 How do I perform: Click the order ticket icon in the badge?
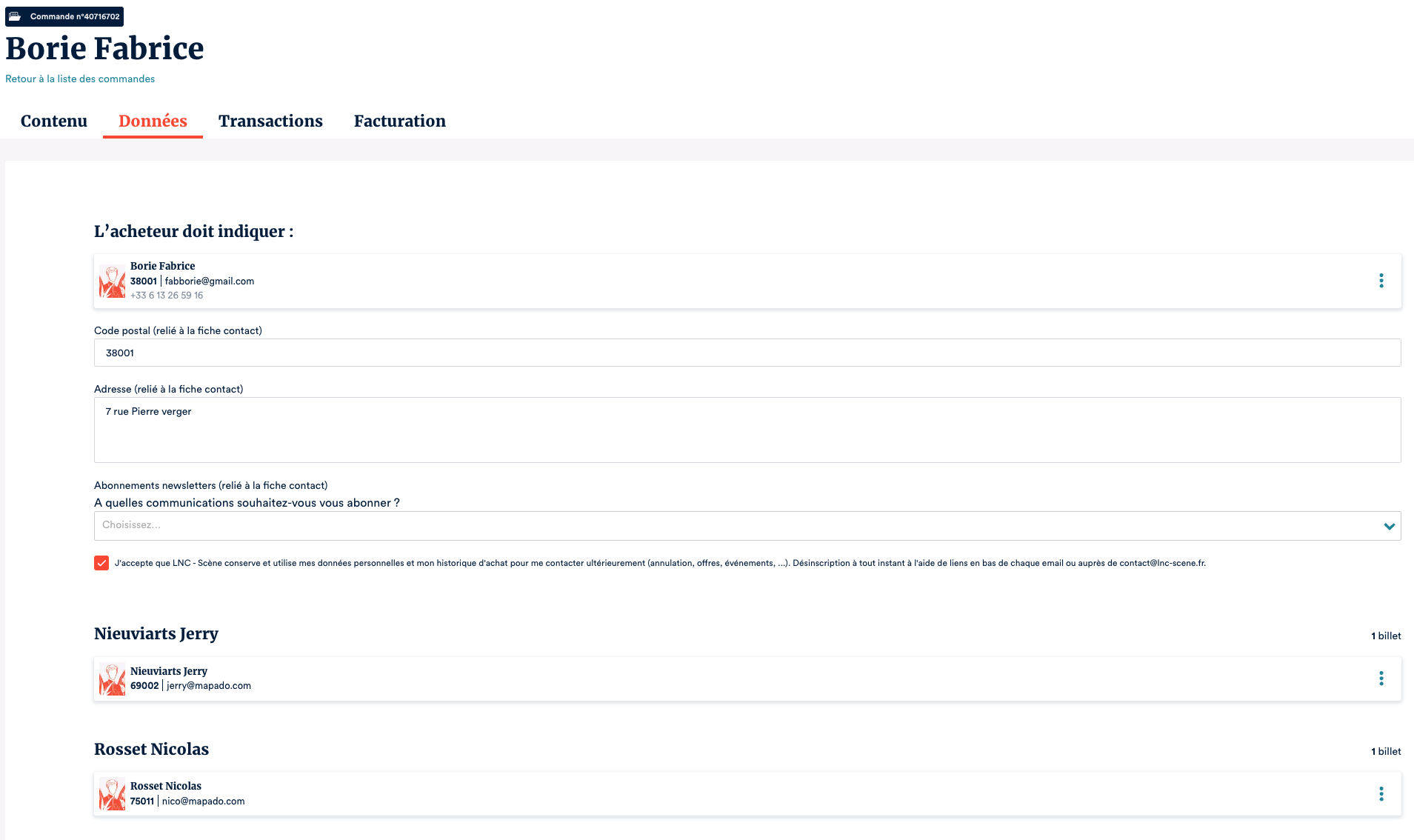[15, 16]
